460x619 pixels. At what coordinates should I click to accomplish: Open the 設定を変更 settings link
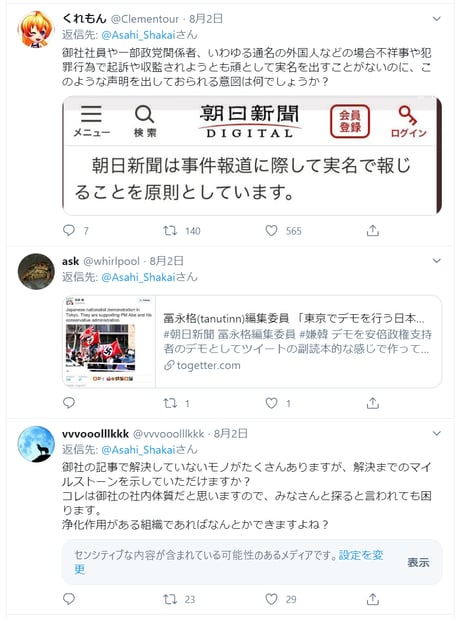tap(229, 562)
